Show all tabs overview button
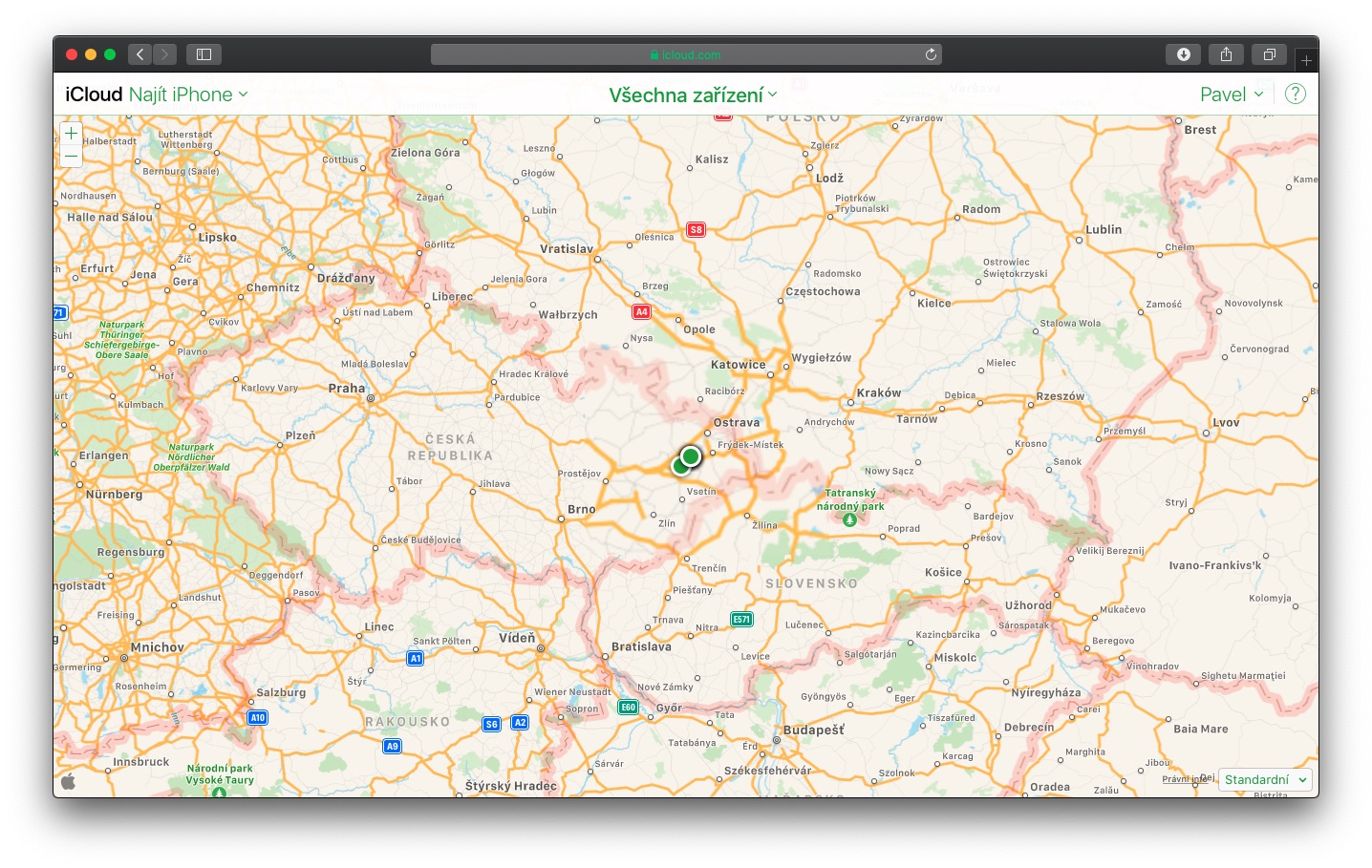This screenshot has height=868, width=1372. 1269,54
